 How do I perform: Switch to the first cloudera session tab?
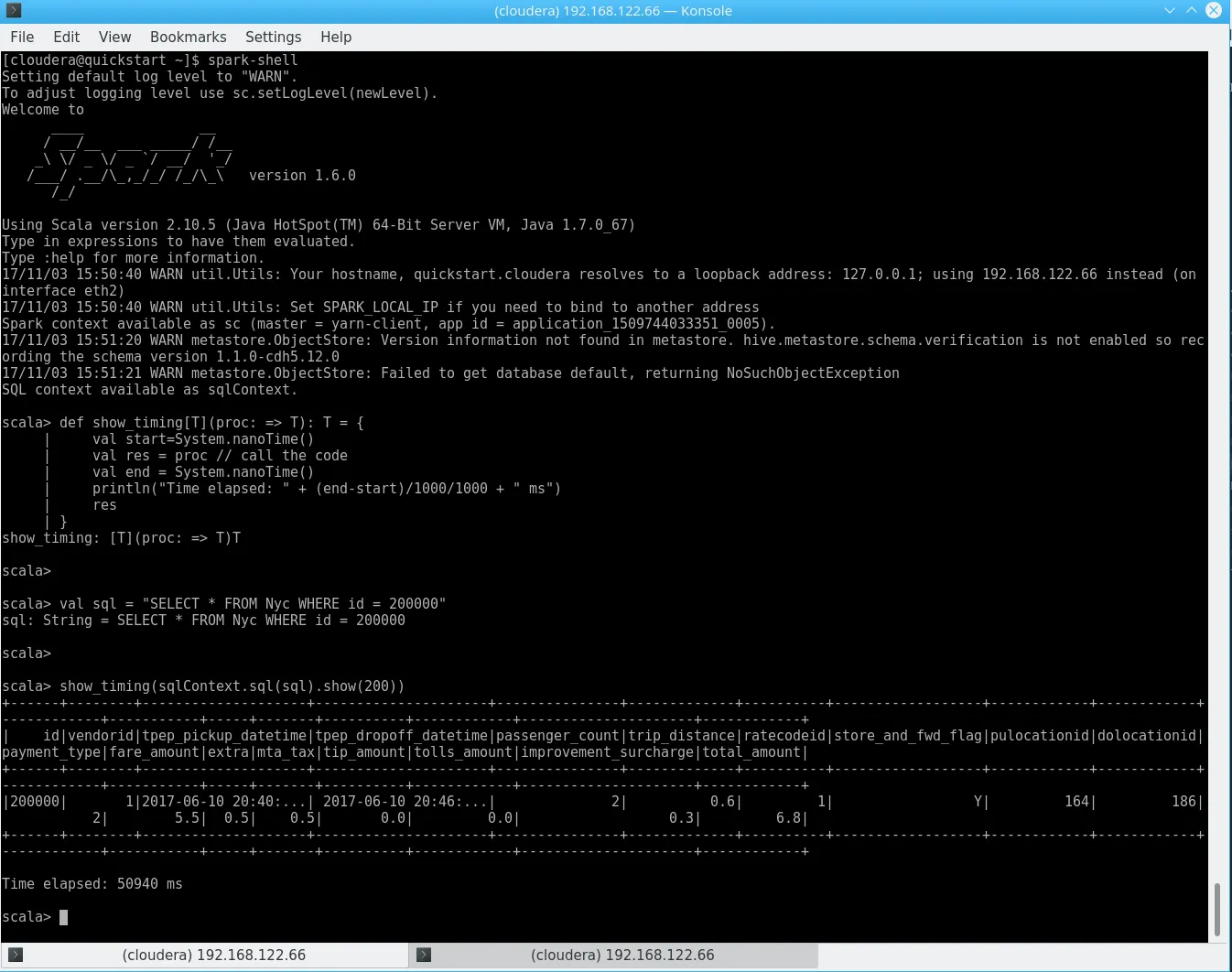[x=213, y=955]
